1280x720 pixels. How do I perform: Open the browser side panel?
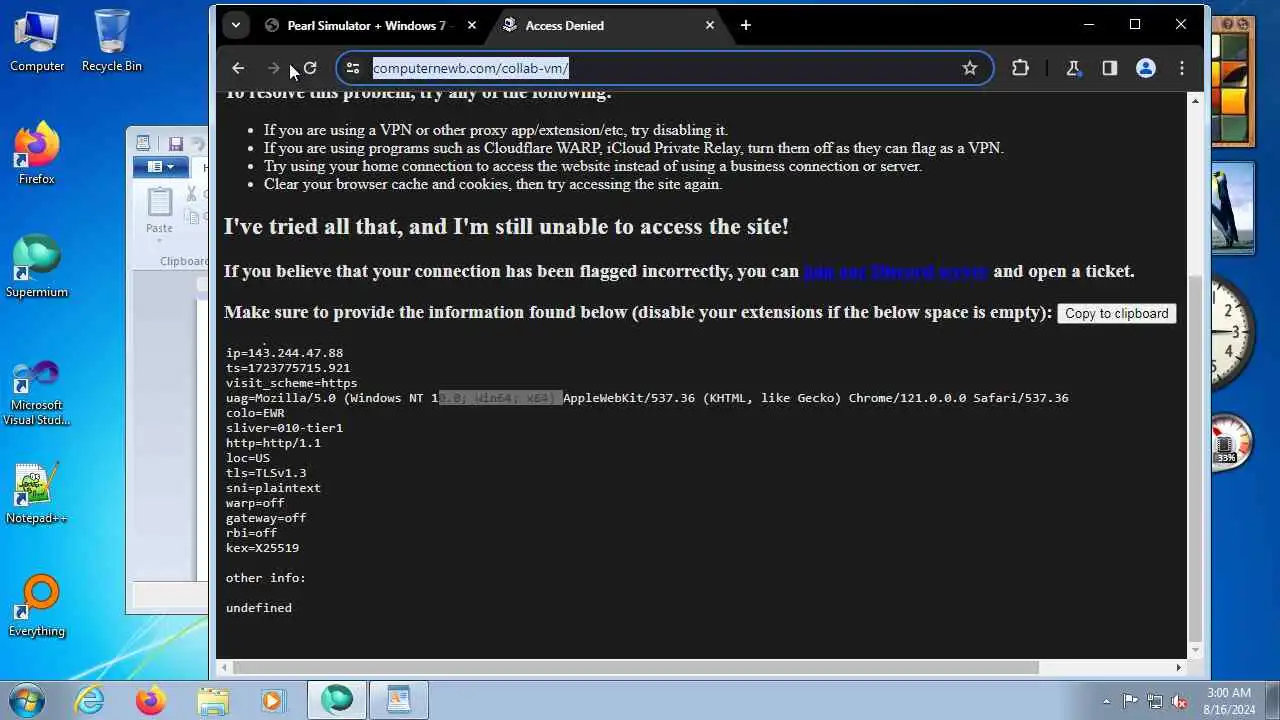coord(1109,68)
